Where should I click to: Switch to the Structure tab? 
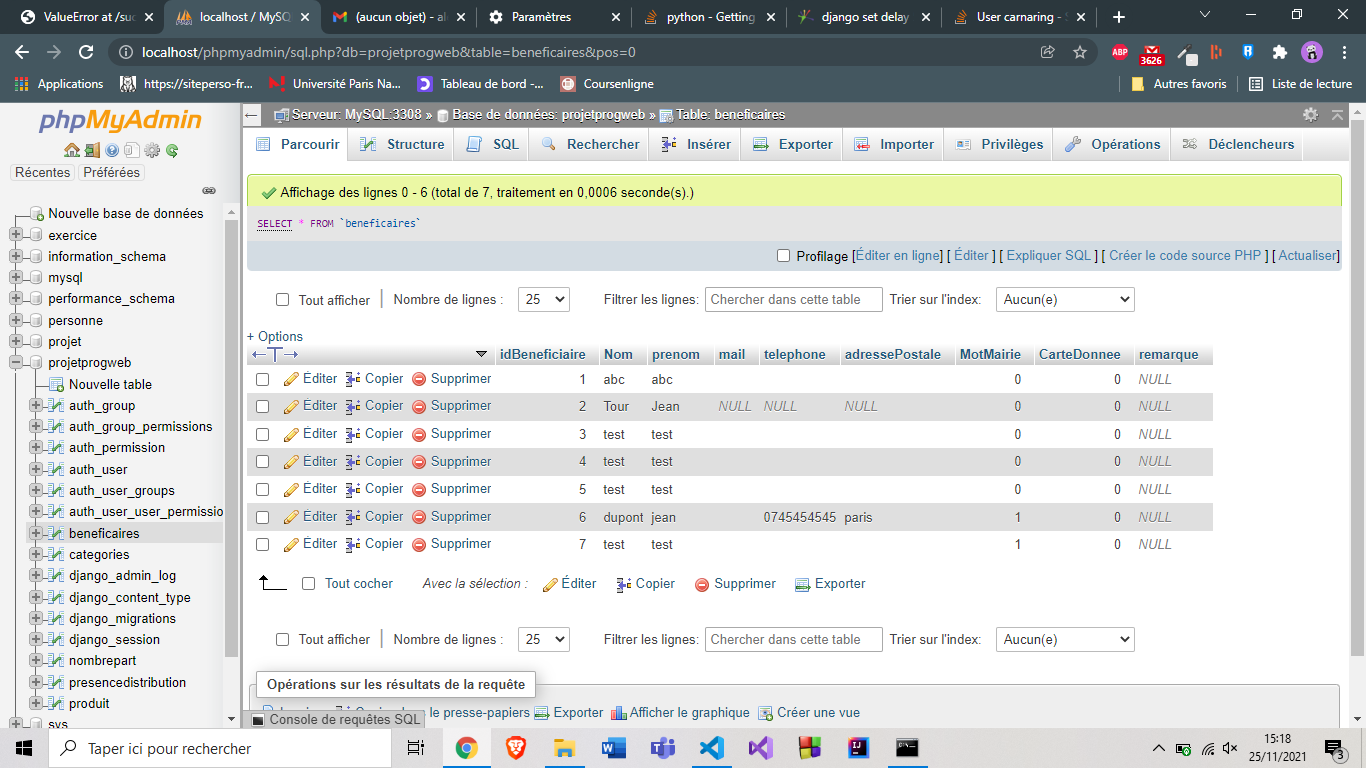[402, 145]
